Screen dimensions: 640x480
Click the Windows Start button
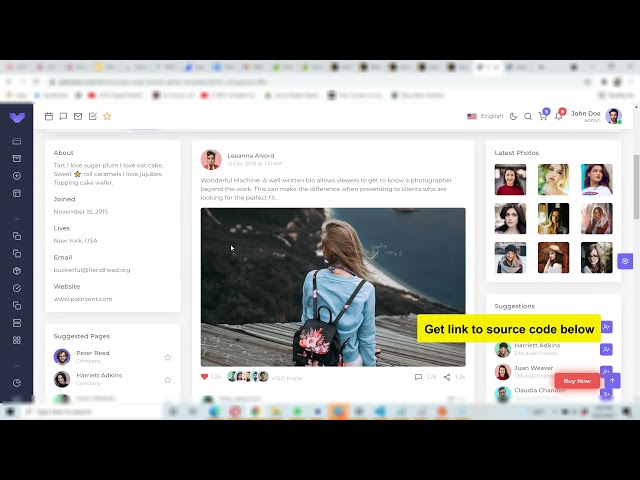coord(10,412)
